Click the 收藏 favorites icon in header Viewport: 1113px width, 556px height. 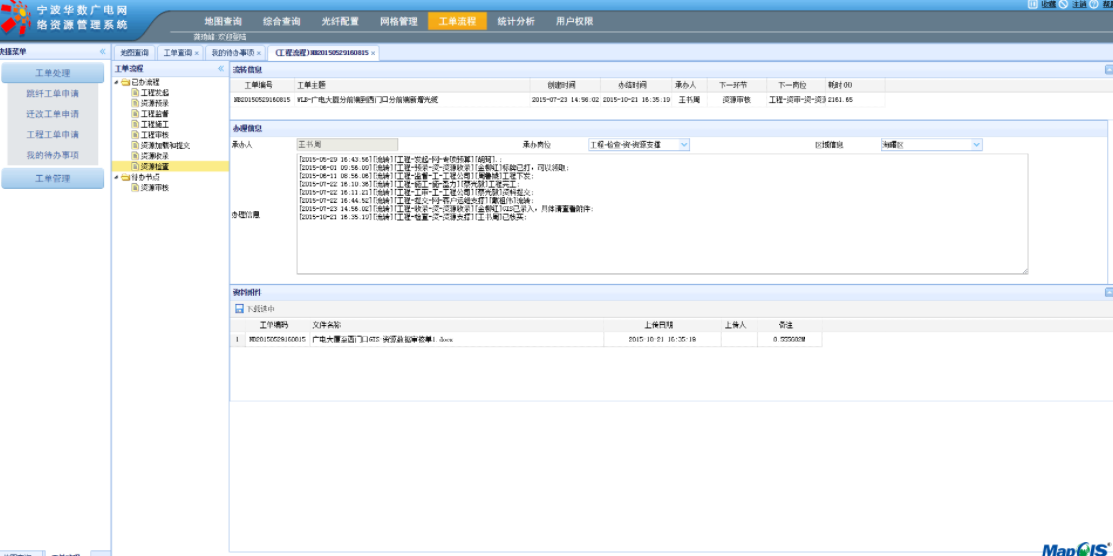point(1033,5)
